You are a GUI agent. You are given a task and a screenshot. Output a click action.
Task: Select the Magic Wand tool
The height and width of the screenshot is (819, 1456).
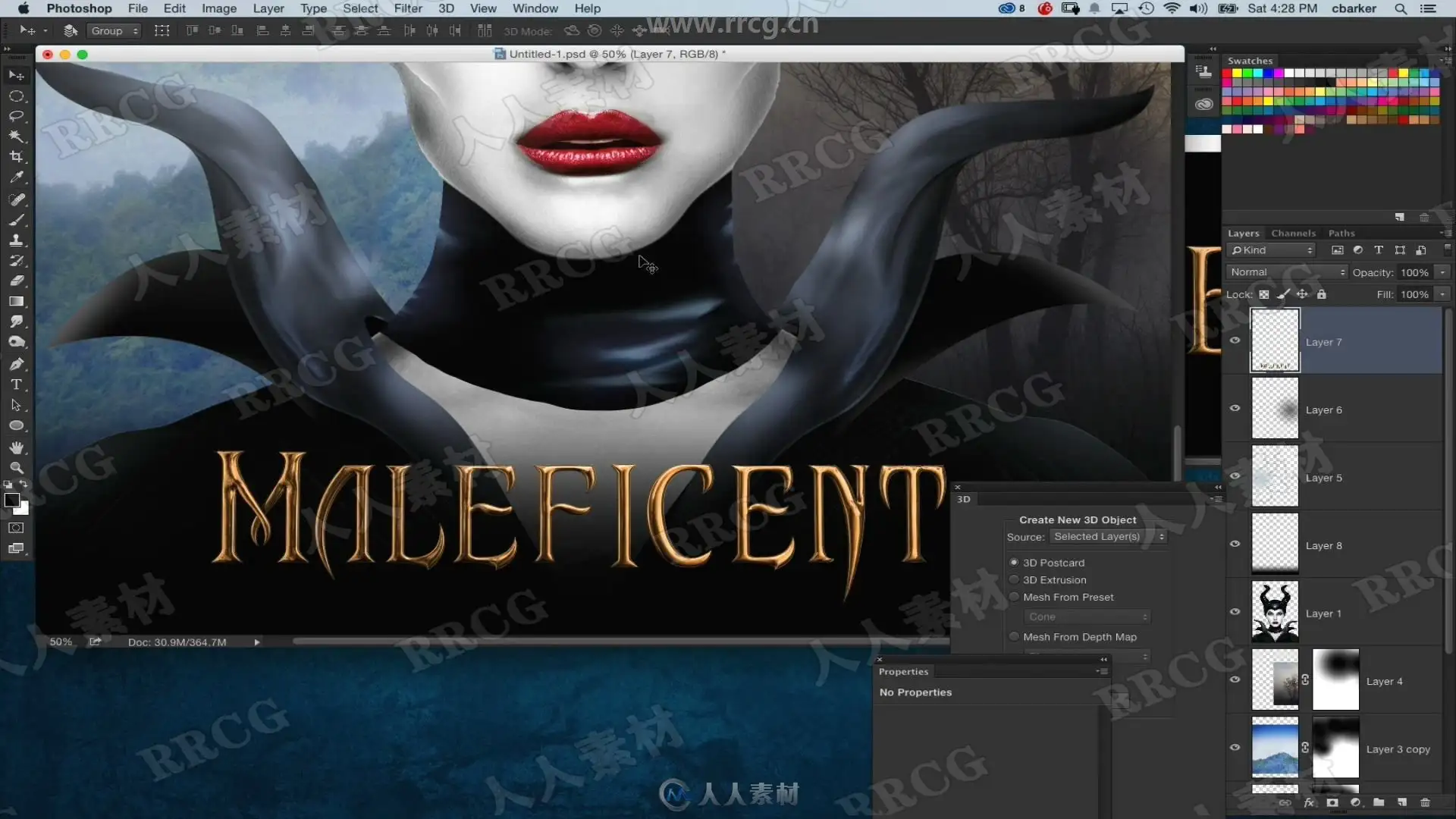[16, 136]
